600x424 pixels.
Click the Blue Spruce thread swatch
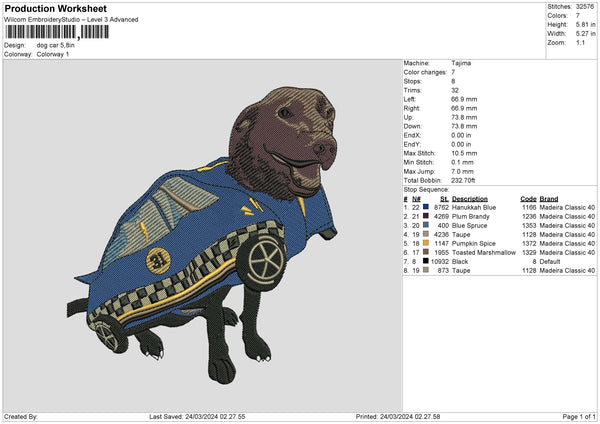pyautogui.click(x=426, y=225)
